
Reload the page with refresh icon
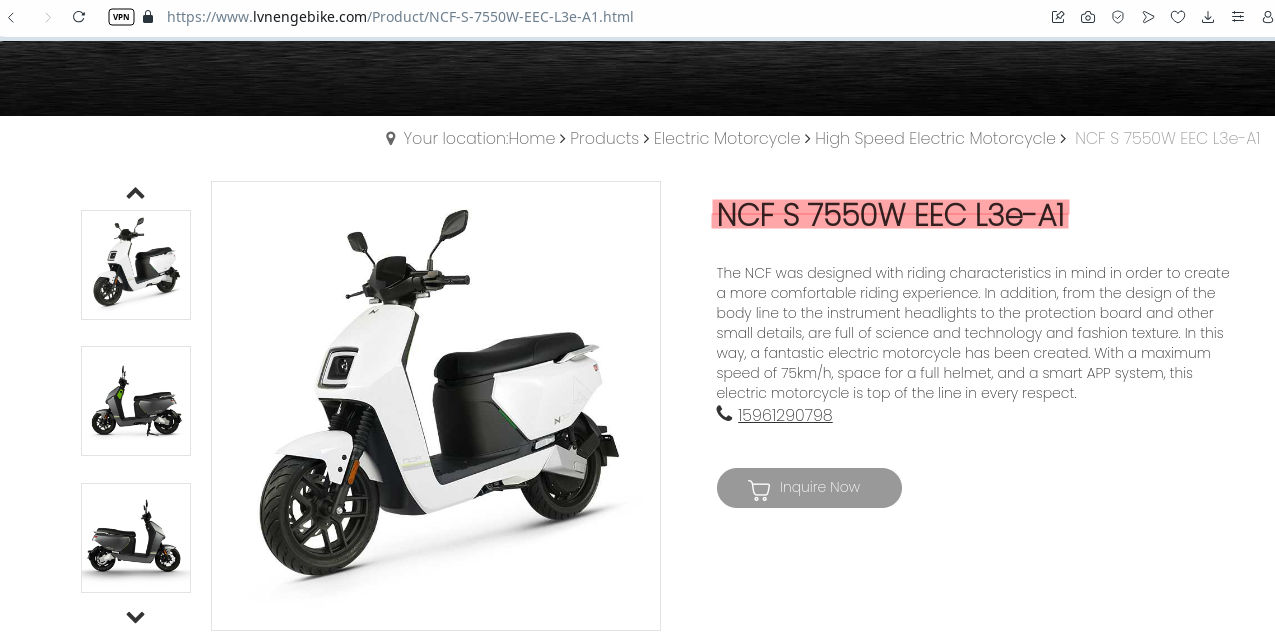79,17
